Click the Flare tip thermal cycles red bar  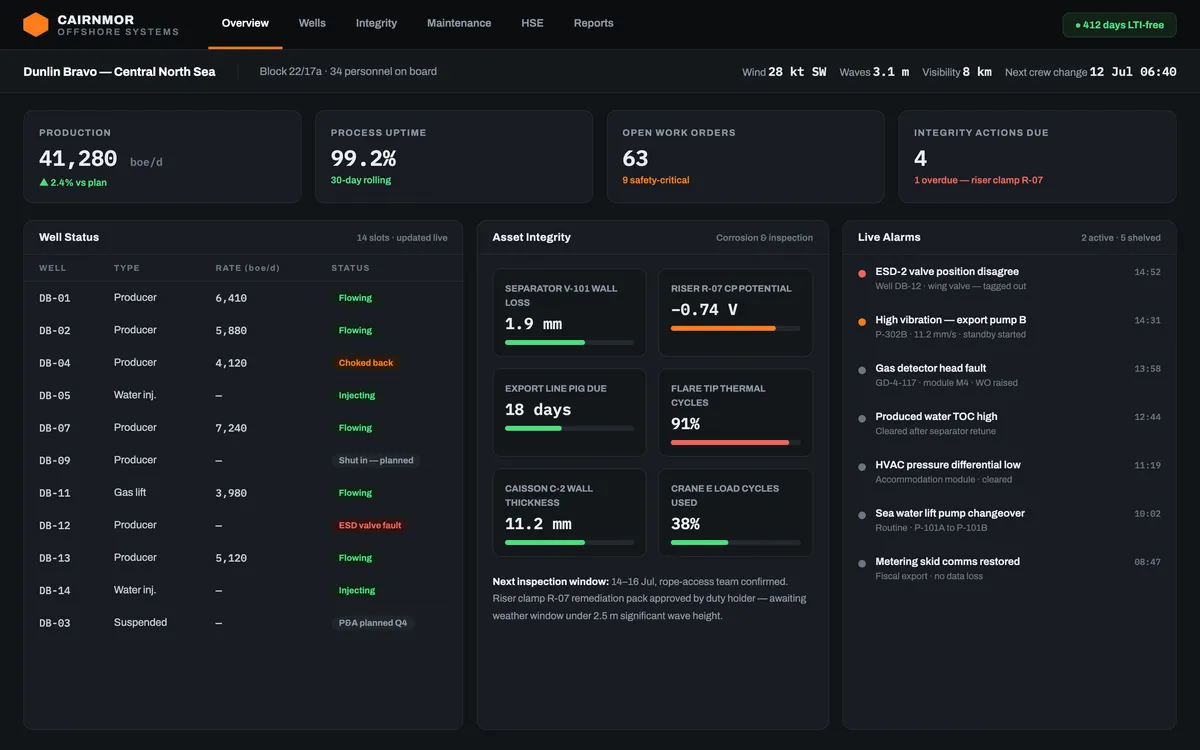pyautogui.click(x=735, y=442)
